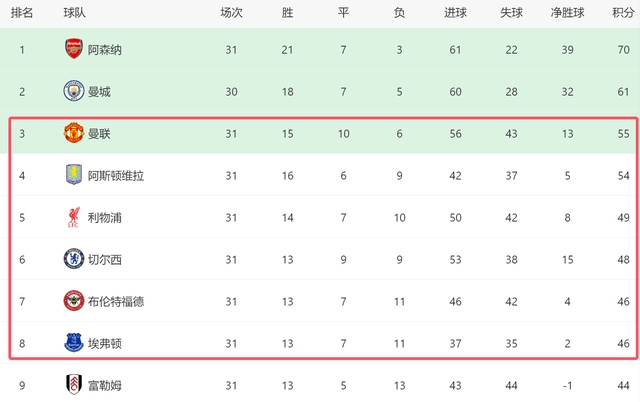The image size is (640, 402).
Task: Click the 进球 column header
Action: coord(455,13)
